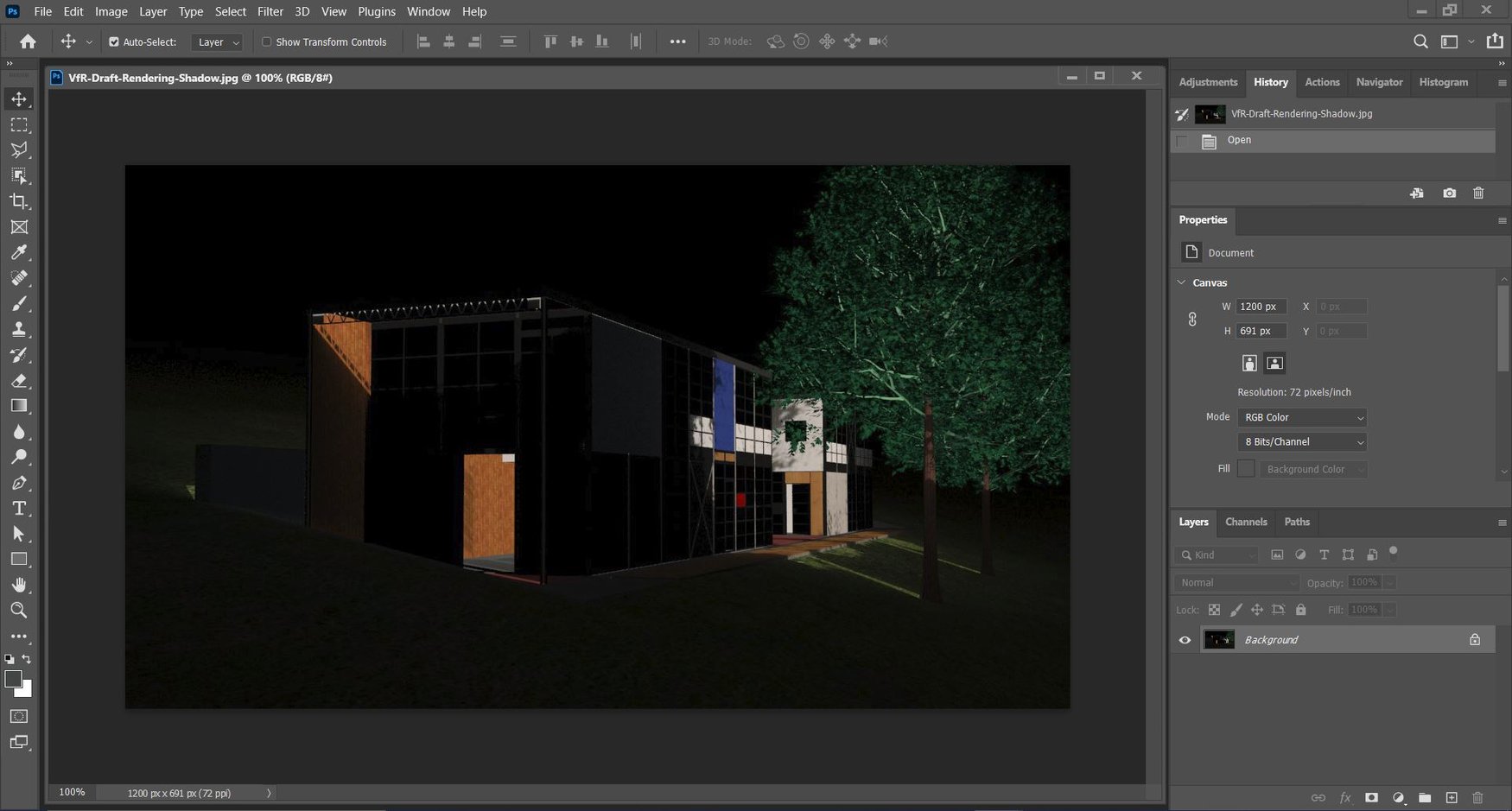Select the Move tool
Screen dimensions: 1512x811
[18, 98]
